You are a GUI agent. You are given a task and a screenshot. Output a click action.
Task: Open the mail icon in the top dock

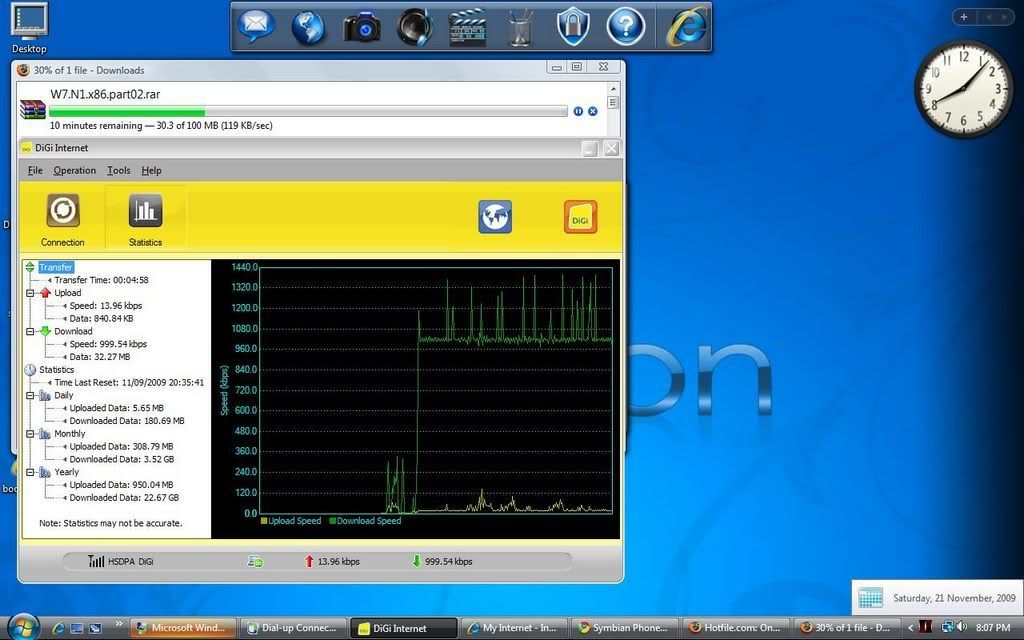click(x=255, y=27)
